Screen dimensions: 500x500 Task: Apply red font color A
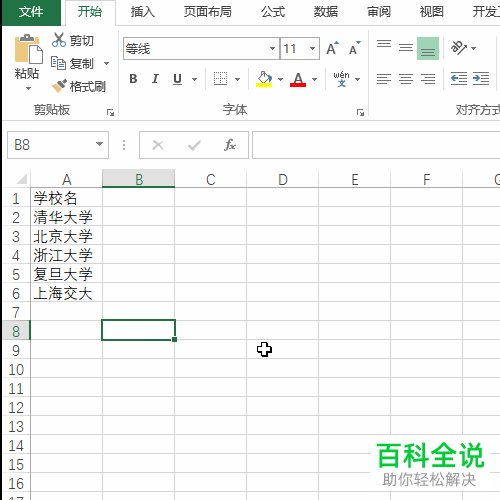[x=298, y=79]
